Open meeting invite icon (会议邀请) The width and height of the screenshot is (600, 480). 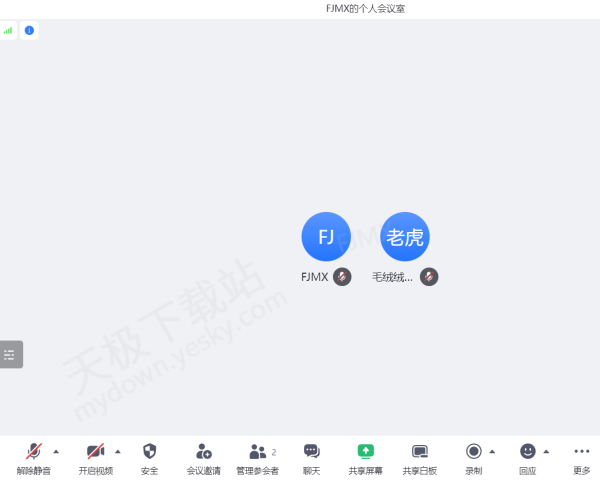(x=203, y=451)
